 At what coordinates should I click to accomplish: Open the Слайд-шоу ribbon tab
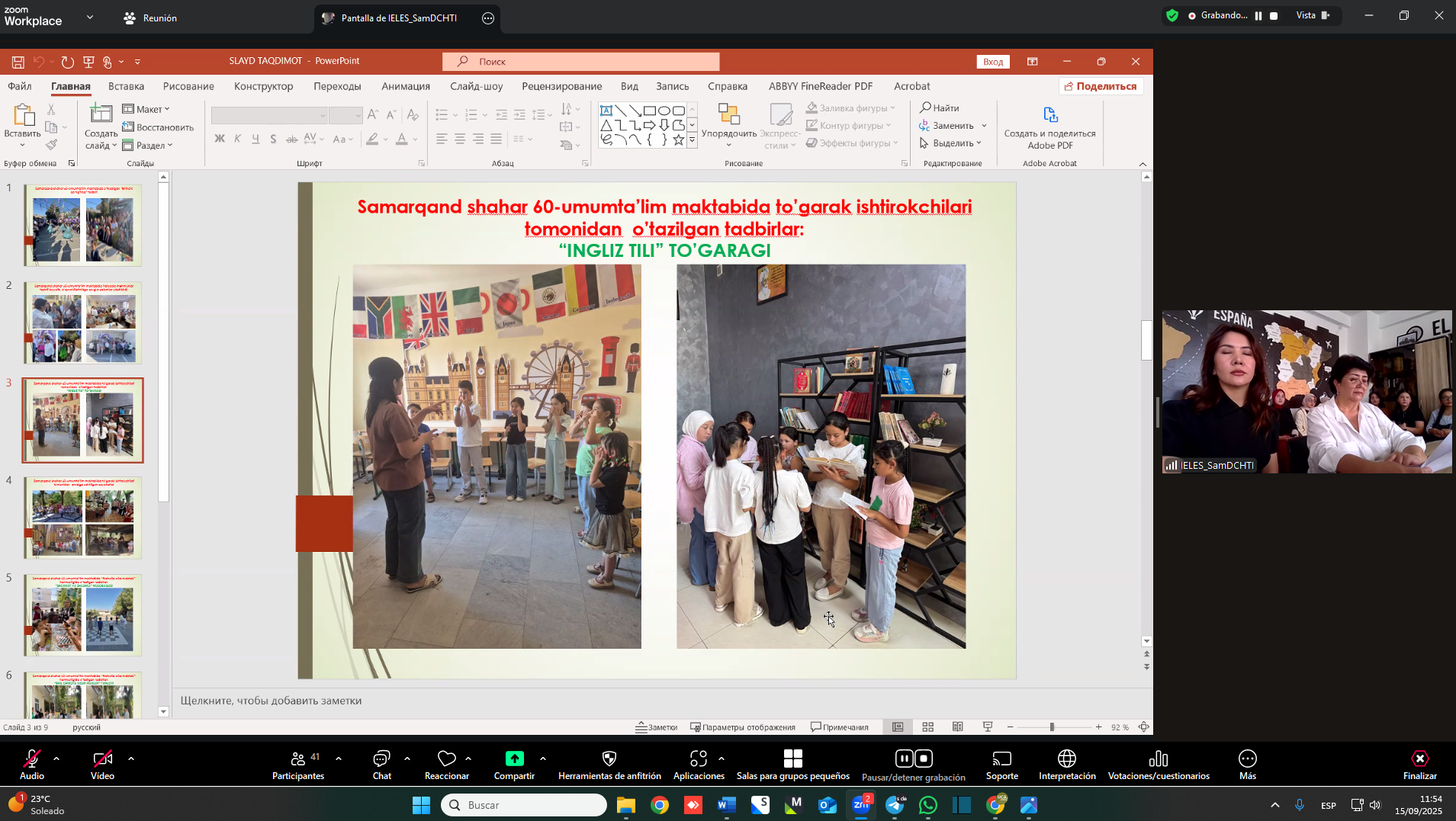(x=476, y=86)
